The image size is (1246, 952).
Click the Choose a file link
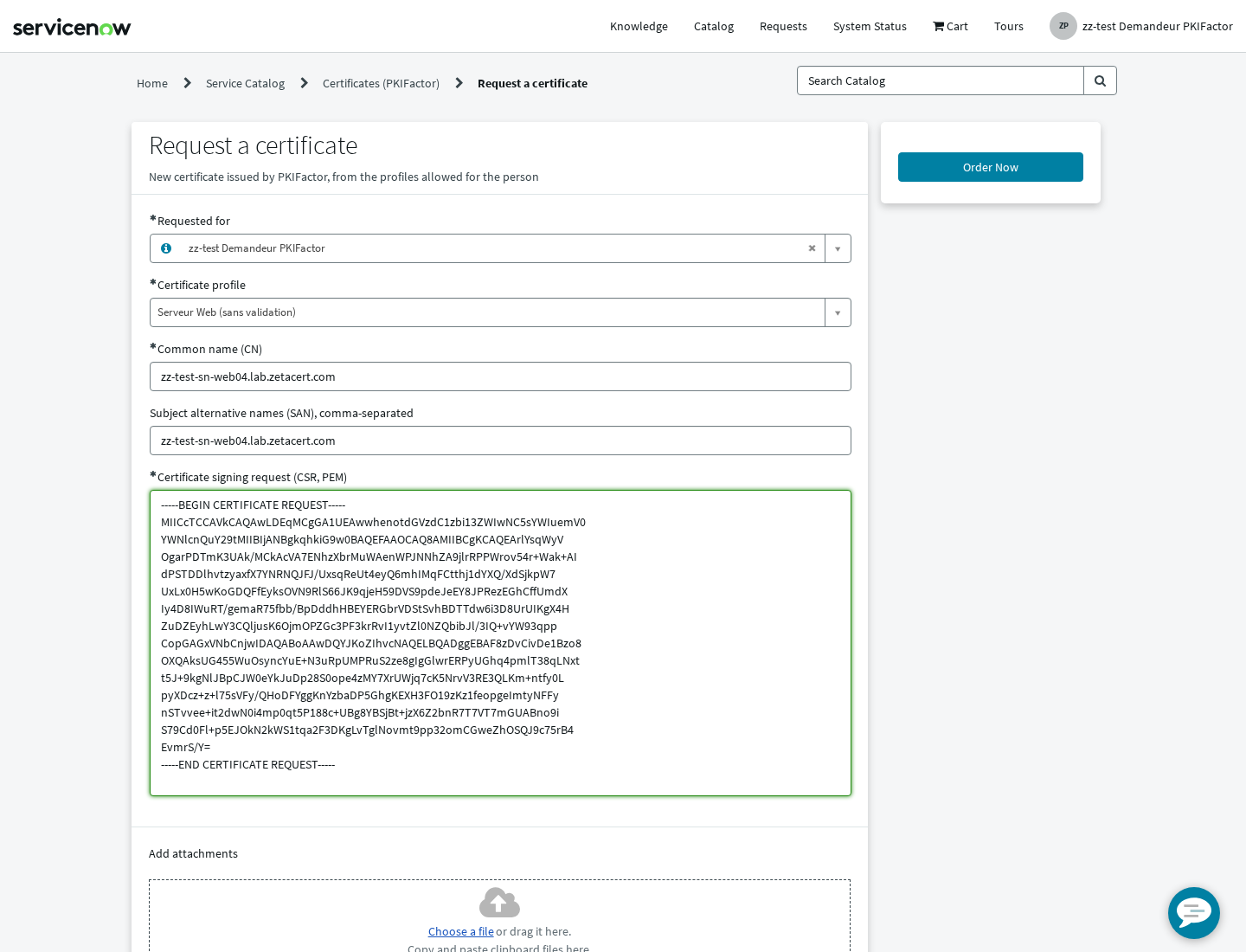click(x=461, y=931)
